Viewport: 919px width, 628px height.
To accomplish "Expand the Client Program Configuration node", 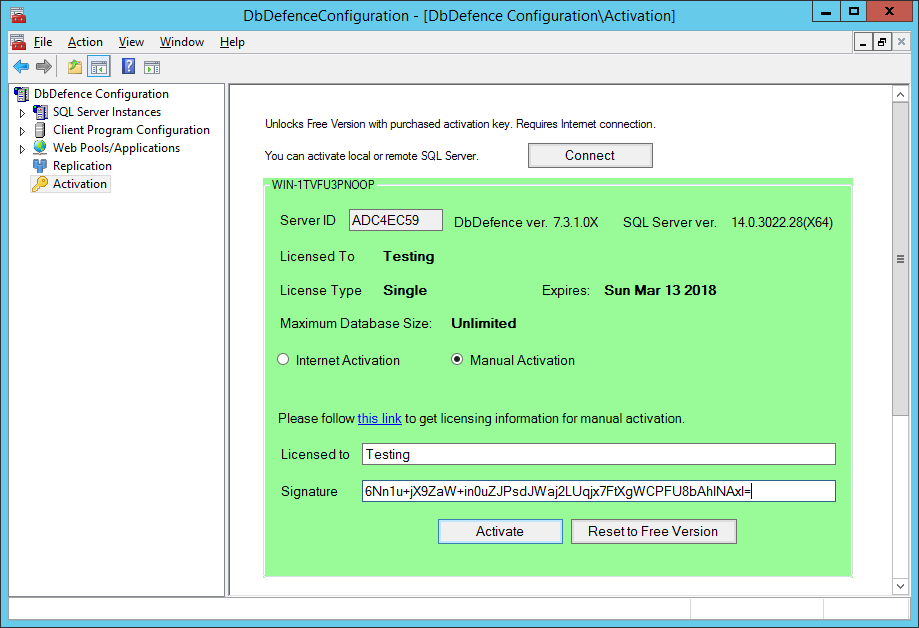I will [22, 130].
